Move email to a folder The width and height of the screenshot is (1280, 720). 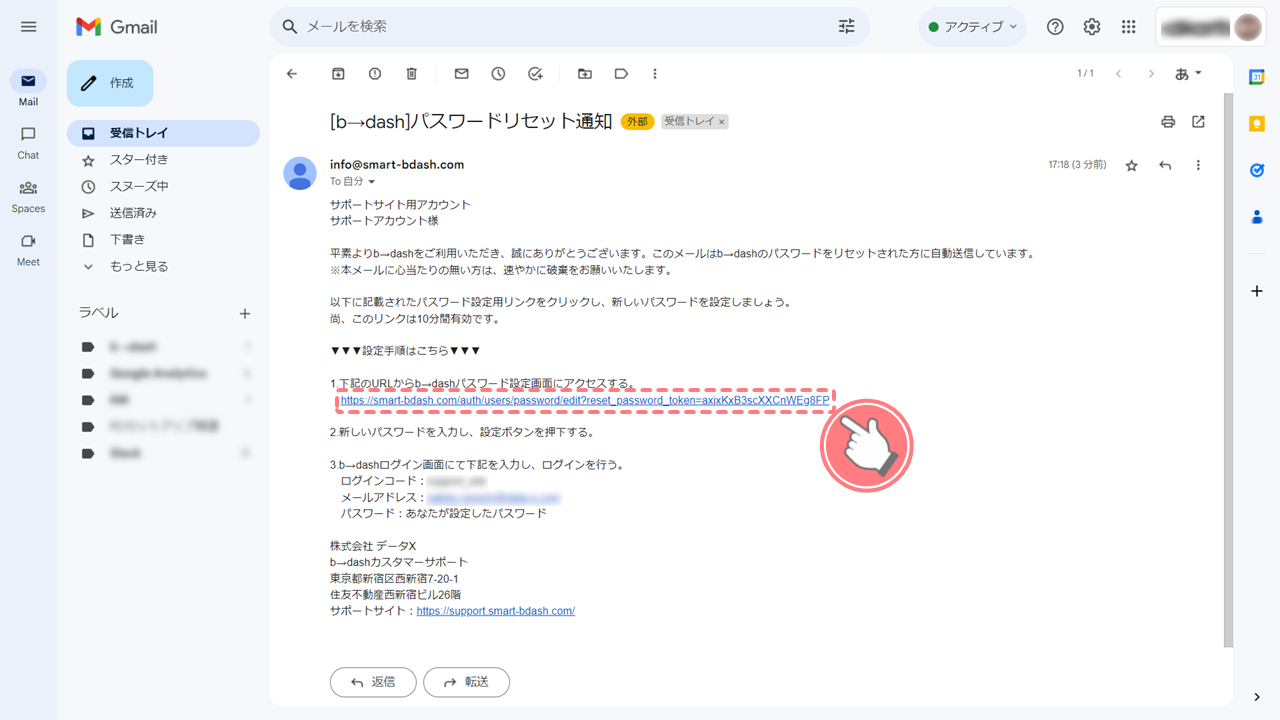584,73
